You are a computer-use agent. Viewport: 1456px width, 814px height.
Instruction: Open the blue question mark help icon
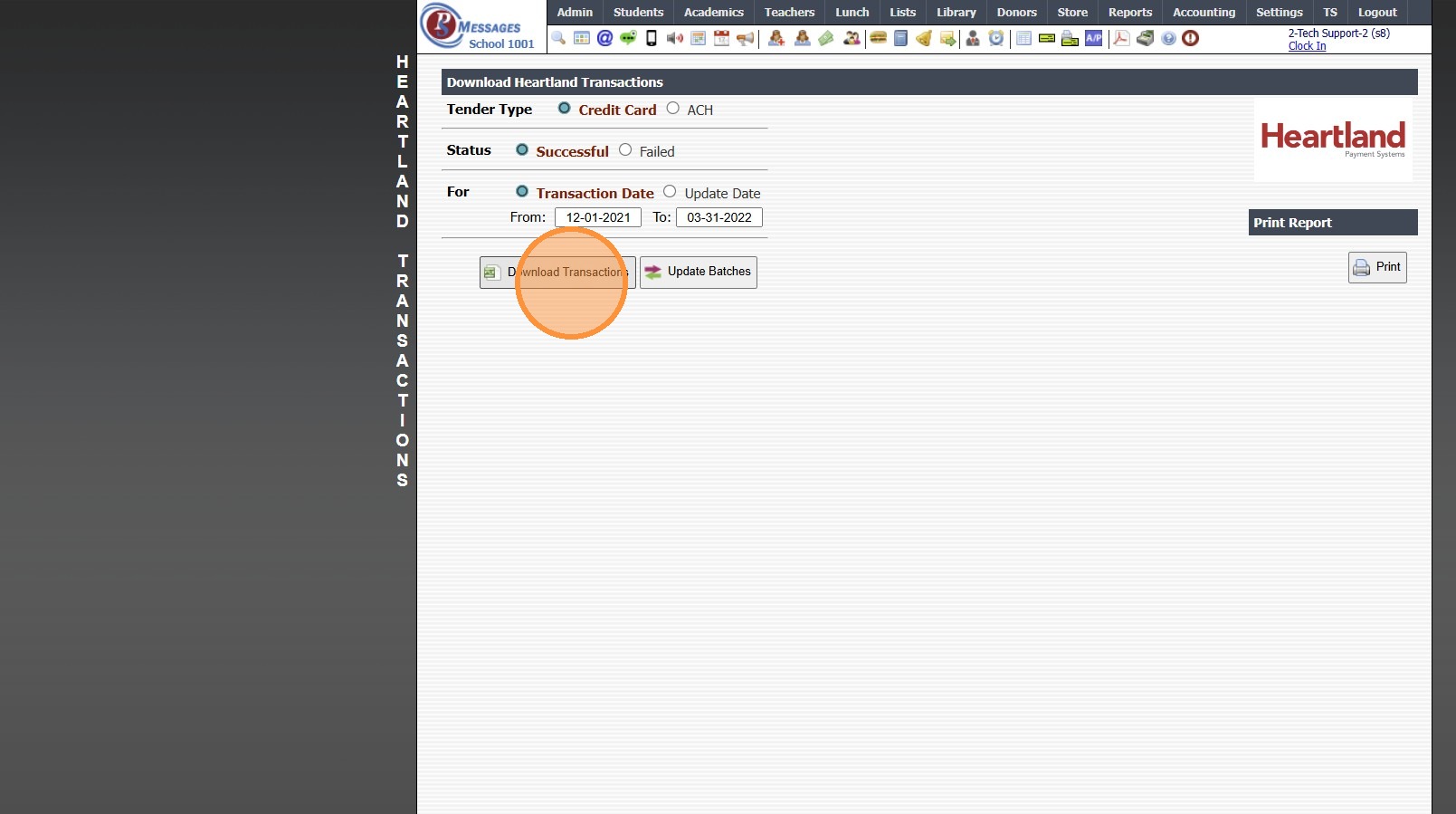[1168, 38]
